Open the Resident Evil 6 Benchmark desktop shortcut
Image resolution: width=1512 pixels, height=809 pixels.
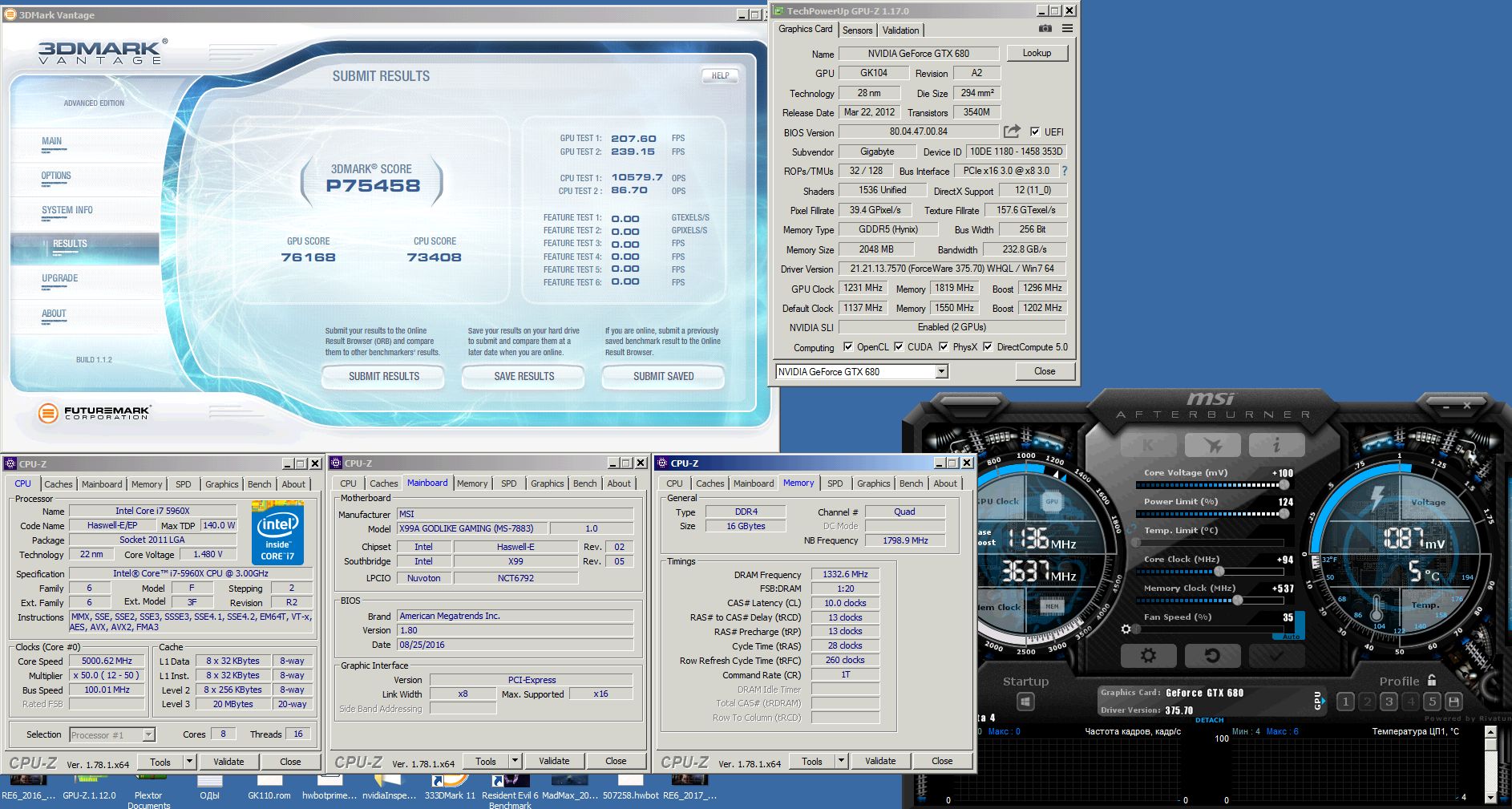pyautogui.click(x=510, y=790)
